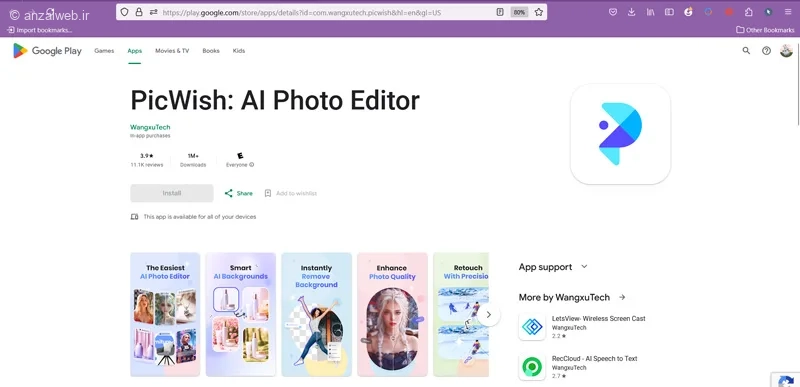Click the PicWish: AI Photo Editor title
This screenshot has height=387, width=800.
pos(275,100)
